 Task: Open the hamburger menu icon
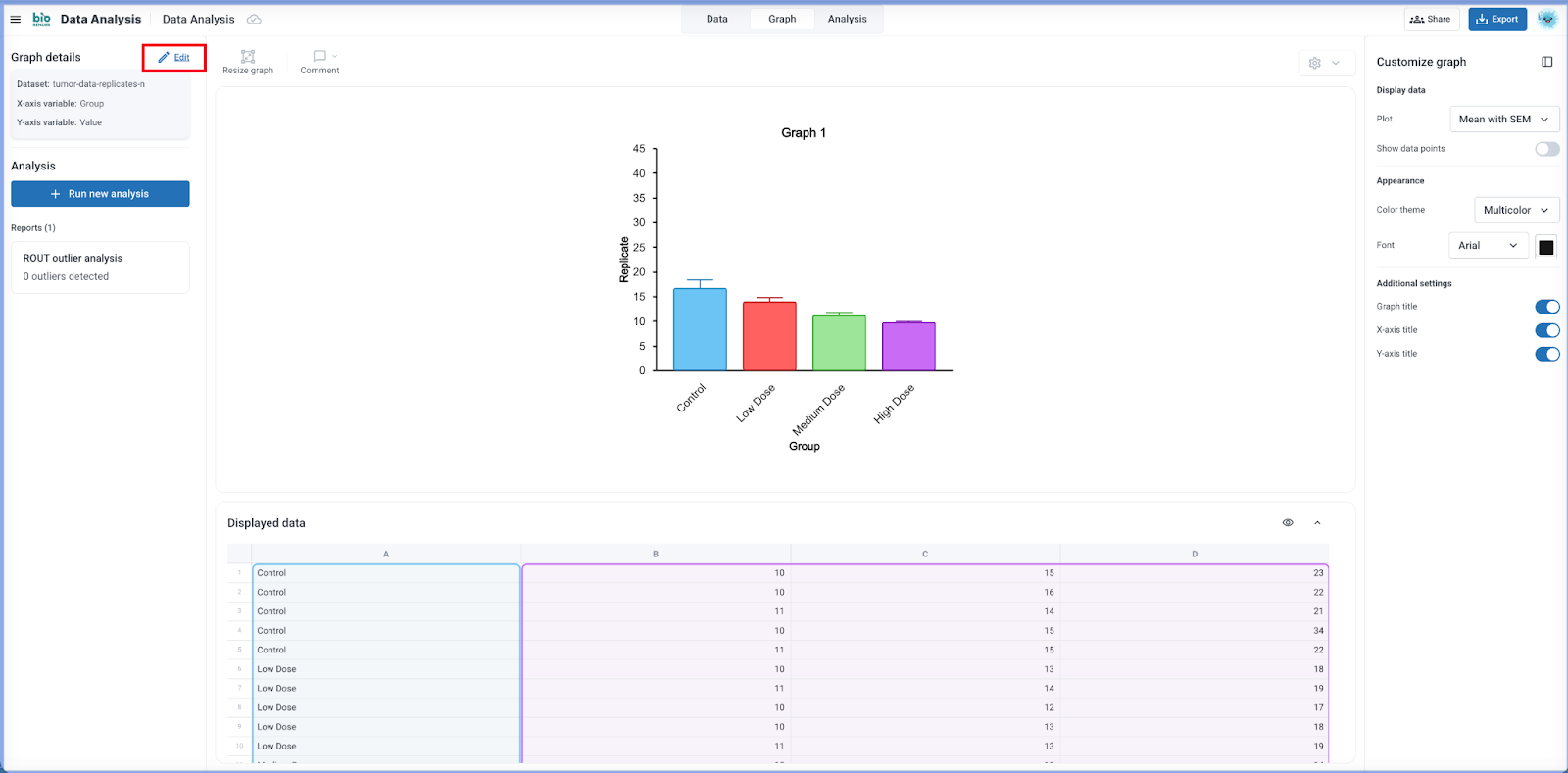(x=16, y=19)
